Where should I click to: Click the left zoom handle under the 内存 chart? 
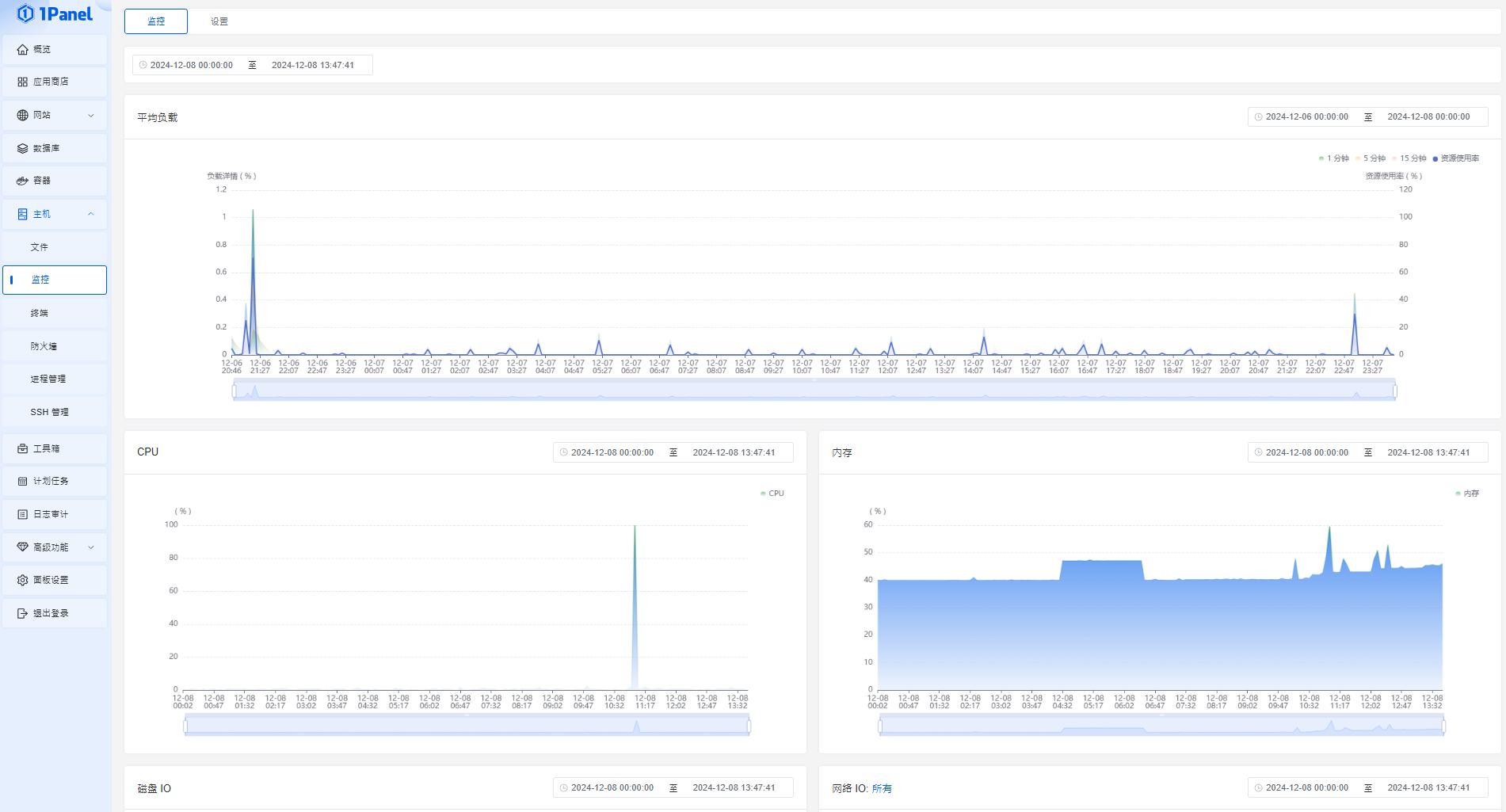[x=880, y=726]
